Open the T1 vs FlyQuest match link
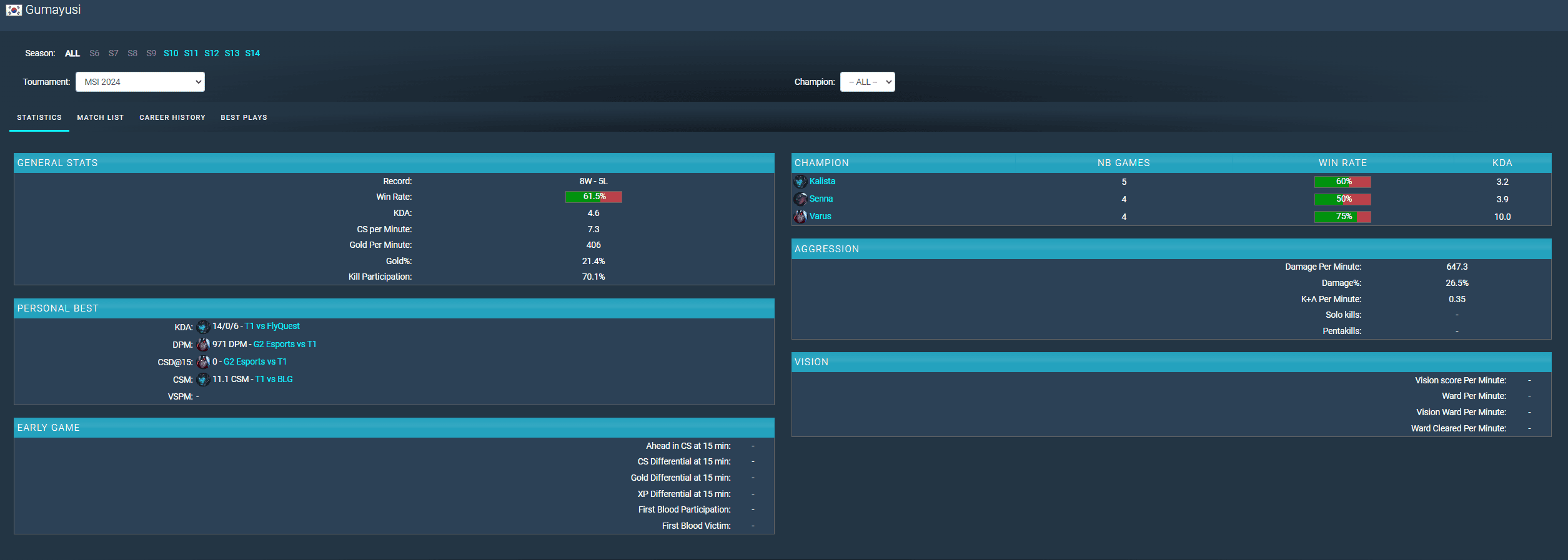Viewport: 1568px width, 560px height. pos(272,326)
